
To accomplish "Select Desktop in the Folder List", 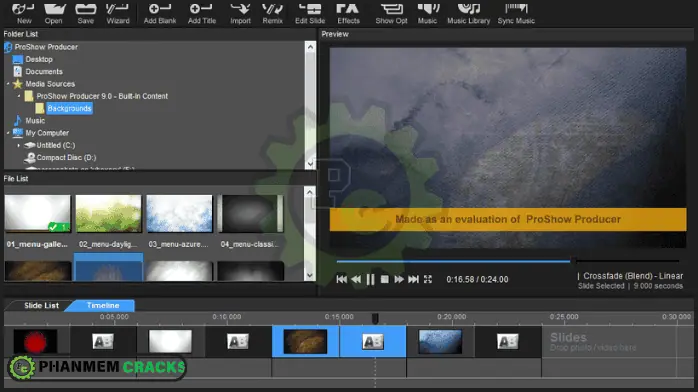I will [39, 59].
